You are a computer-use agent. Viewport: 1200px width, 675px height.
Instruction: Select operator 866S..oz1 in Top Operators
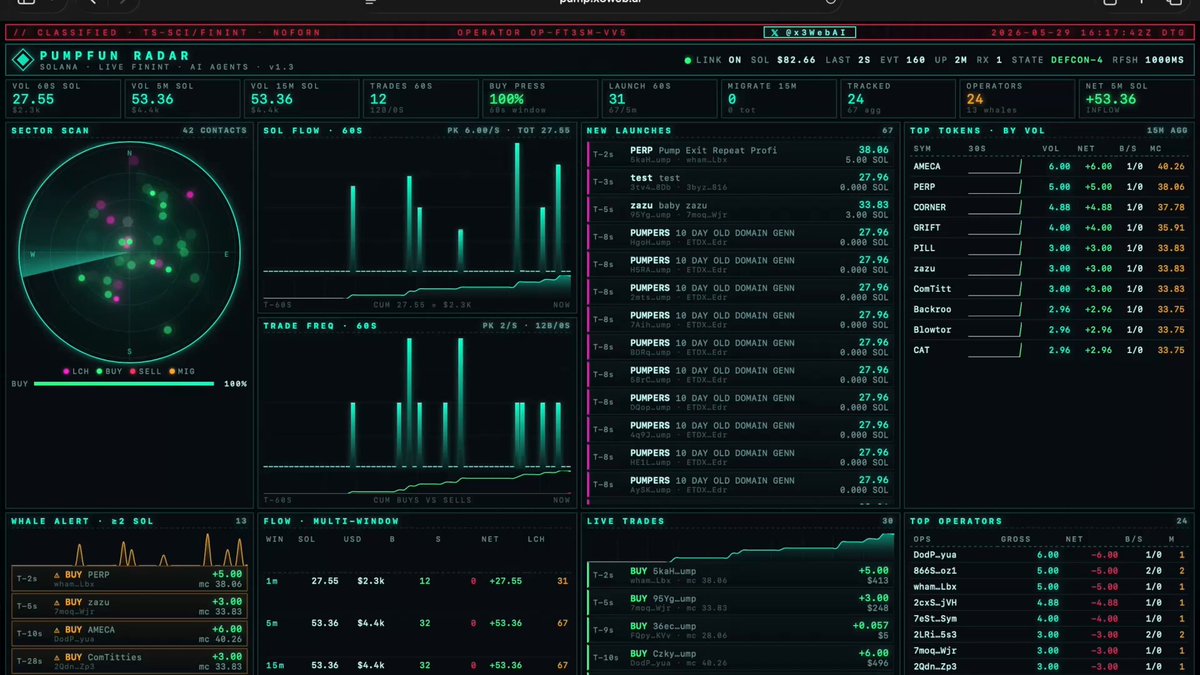tap(1051, 570)
